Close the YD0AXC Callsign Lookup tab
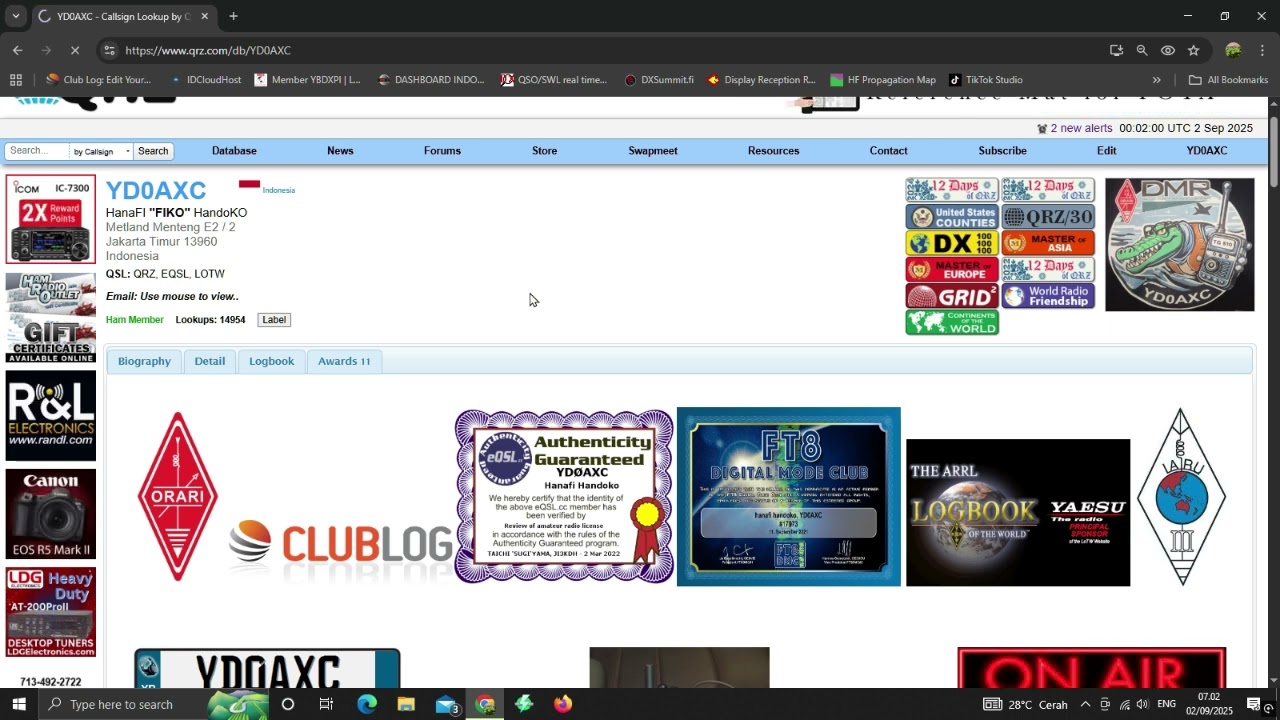The height and width of the screenshot is (720, 1280). [204, 16]
